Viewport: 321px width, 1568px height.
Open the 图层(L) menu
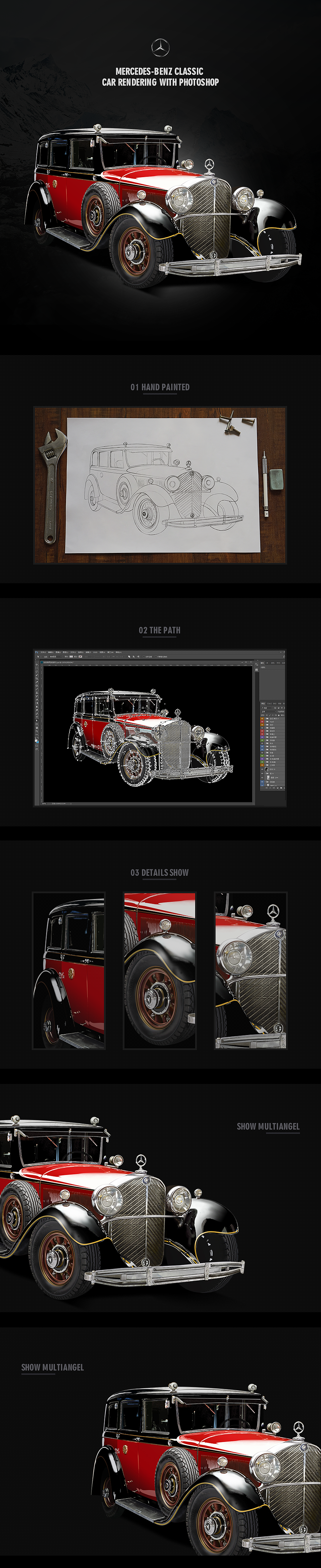(65, 653)
